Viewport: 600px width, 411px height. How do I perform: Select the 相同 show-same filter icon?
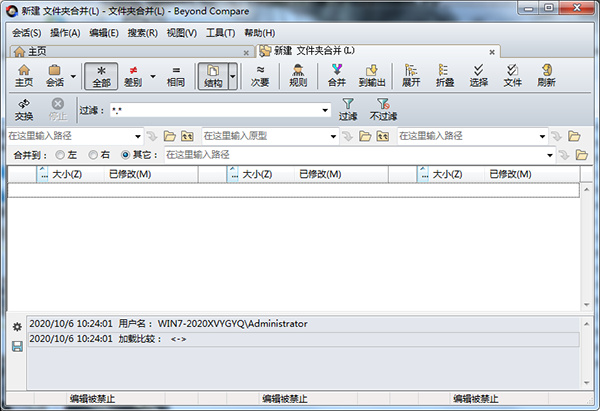176,76
